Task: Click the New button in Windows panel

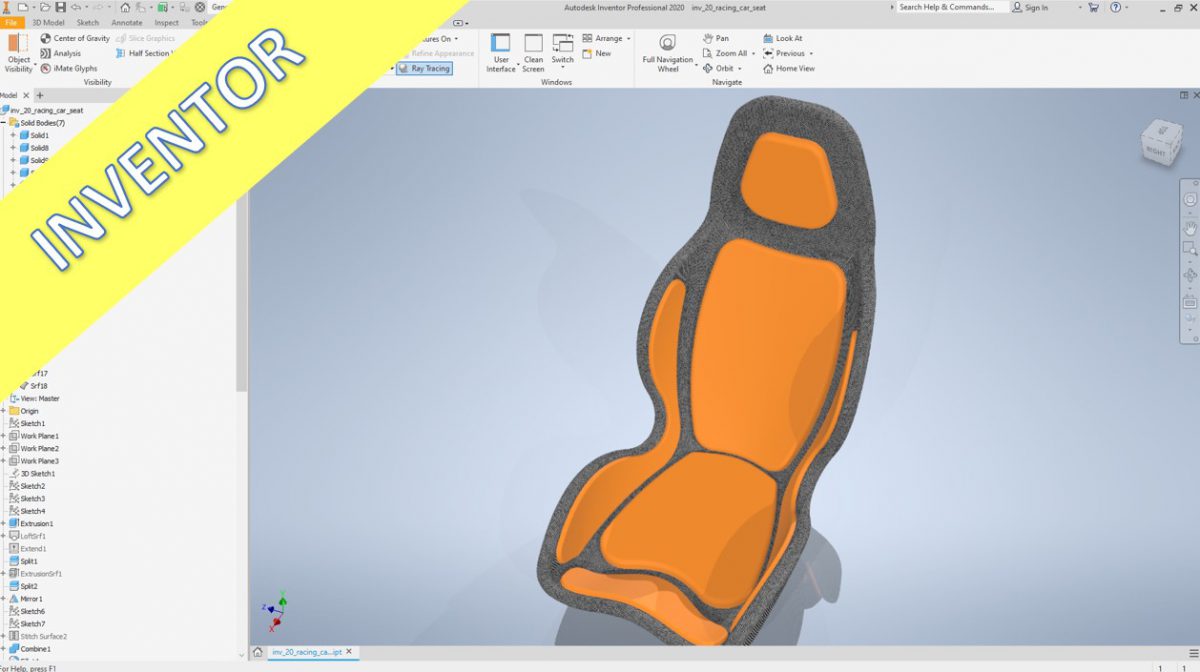Action: [600, 54]
